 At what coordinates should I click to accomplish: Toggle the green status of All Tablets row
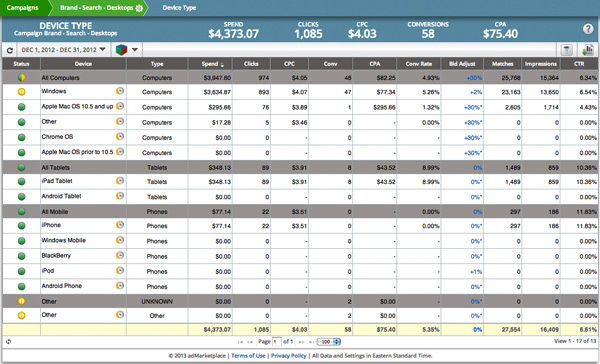coord(21,167)
